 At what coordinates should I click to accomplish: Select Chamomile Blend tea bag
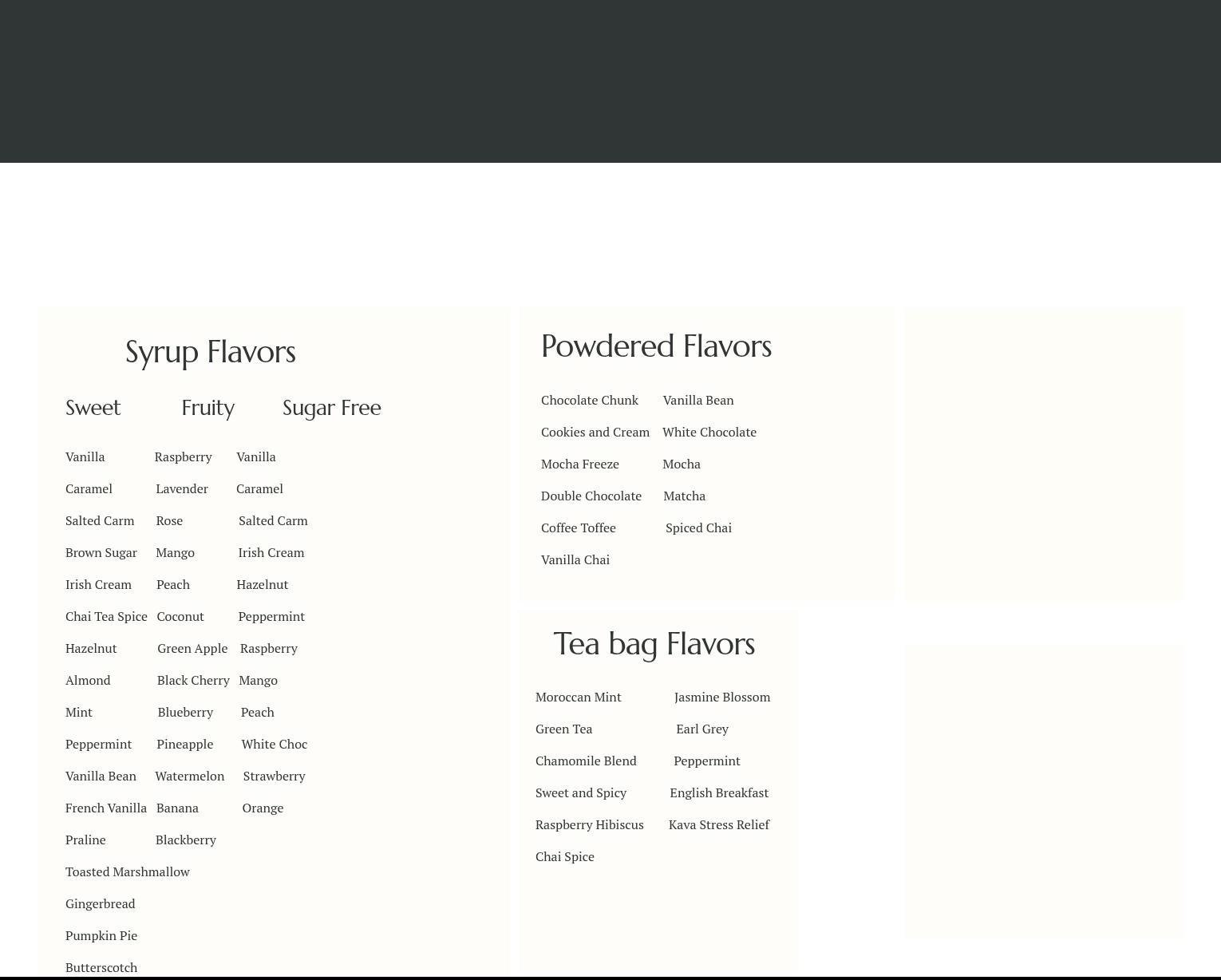coord(586,761)
